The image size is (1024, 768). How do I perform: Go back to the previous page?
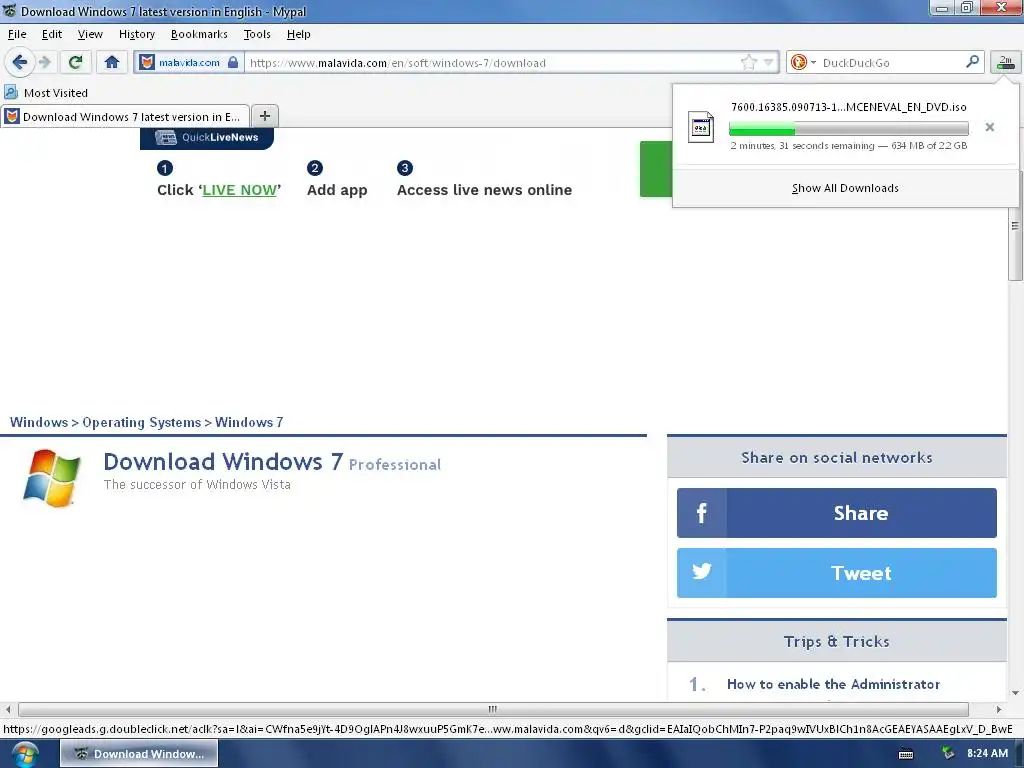[19, 63]
